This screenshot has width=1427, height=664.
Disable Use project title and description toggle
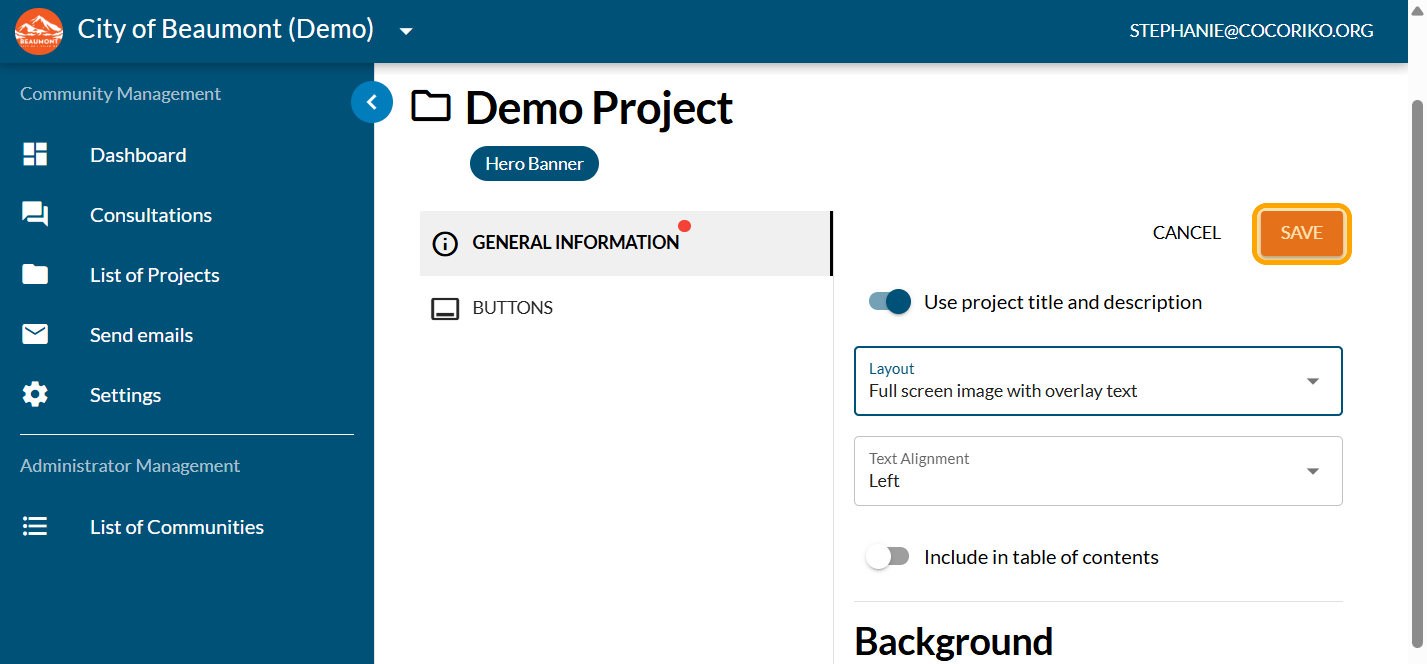(890, 302)
